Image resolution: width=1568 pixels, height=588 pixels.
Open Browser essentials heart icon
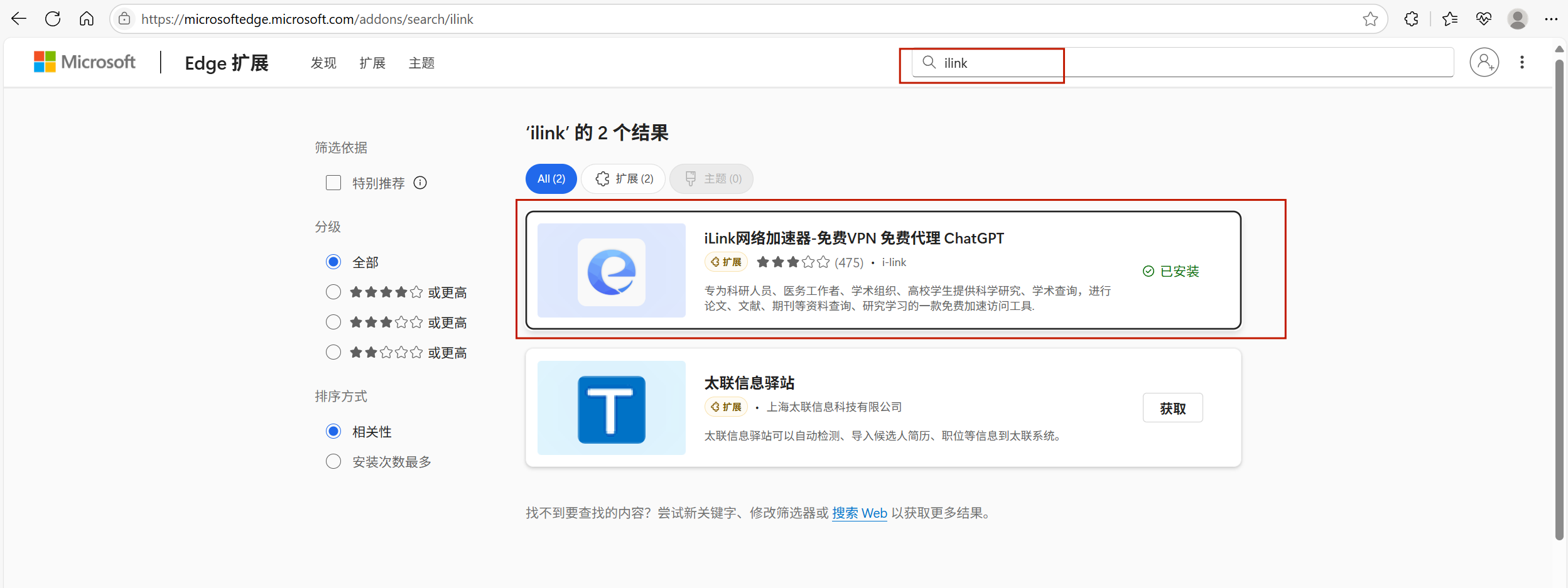tap(1484, 19)
